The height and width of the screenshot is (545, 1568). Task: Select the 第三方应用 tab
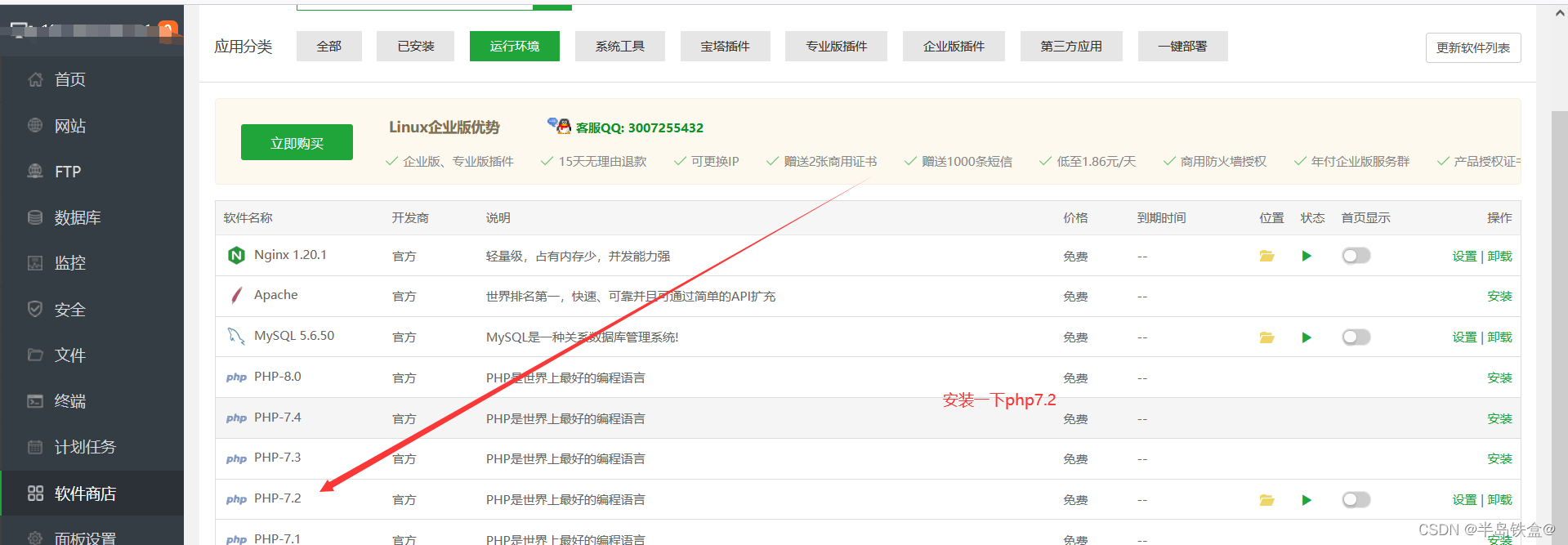coord(1071,47)
